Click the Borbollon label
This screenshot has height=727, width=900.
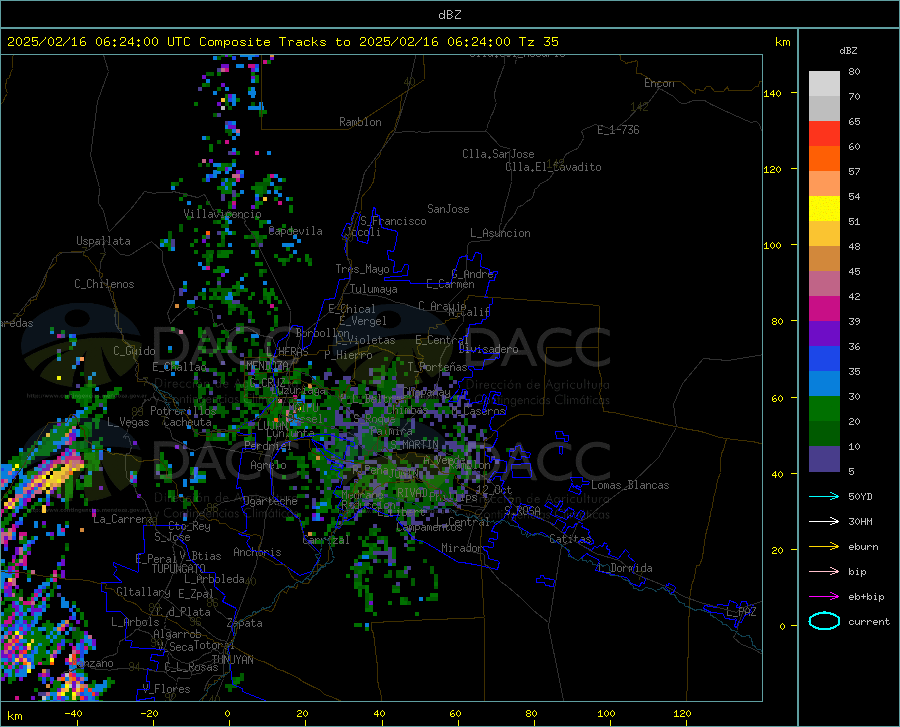322,333
